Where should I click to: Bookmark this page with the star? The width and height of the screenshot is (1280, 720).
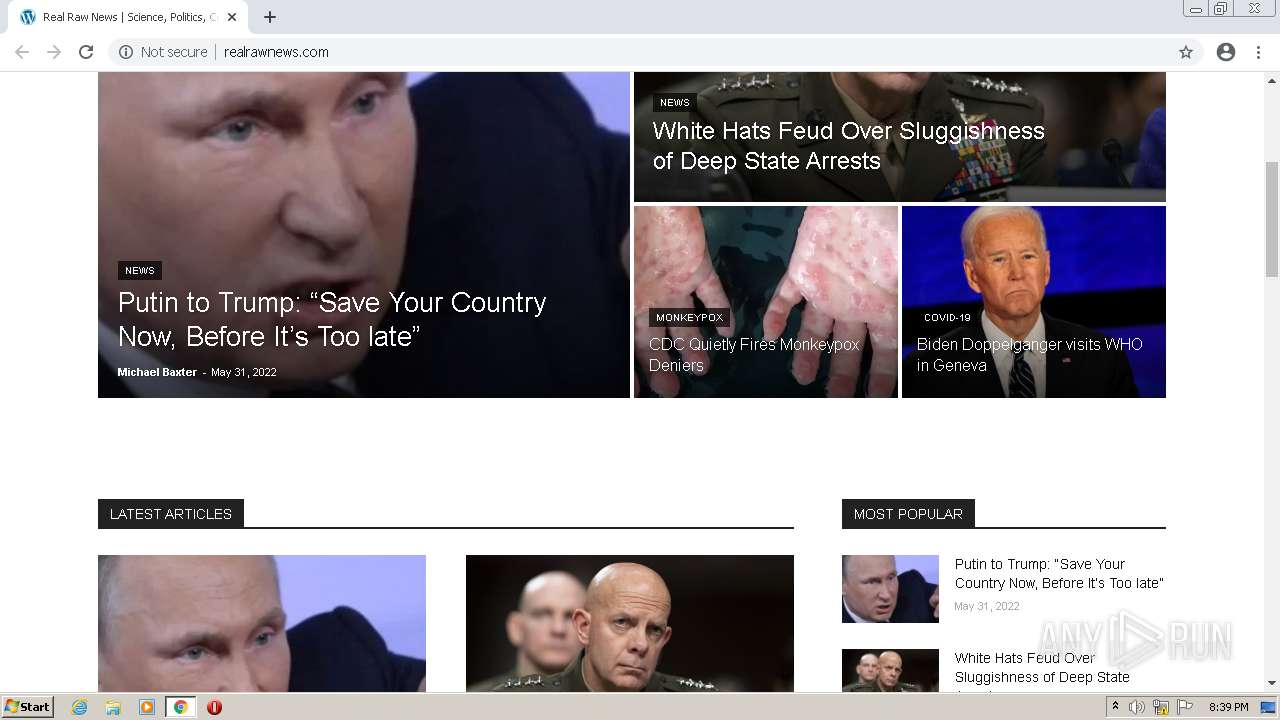tap(1186, 52)
